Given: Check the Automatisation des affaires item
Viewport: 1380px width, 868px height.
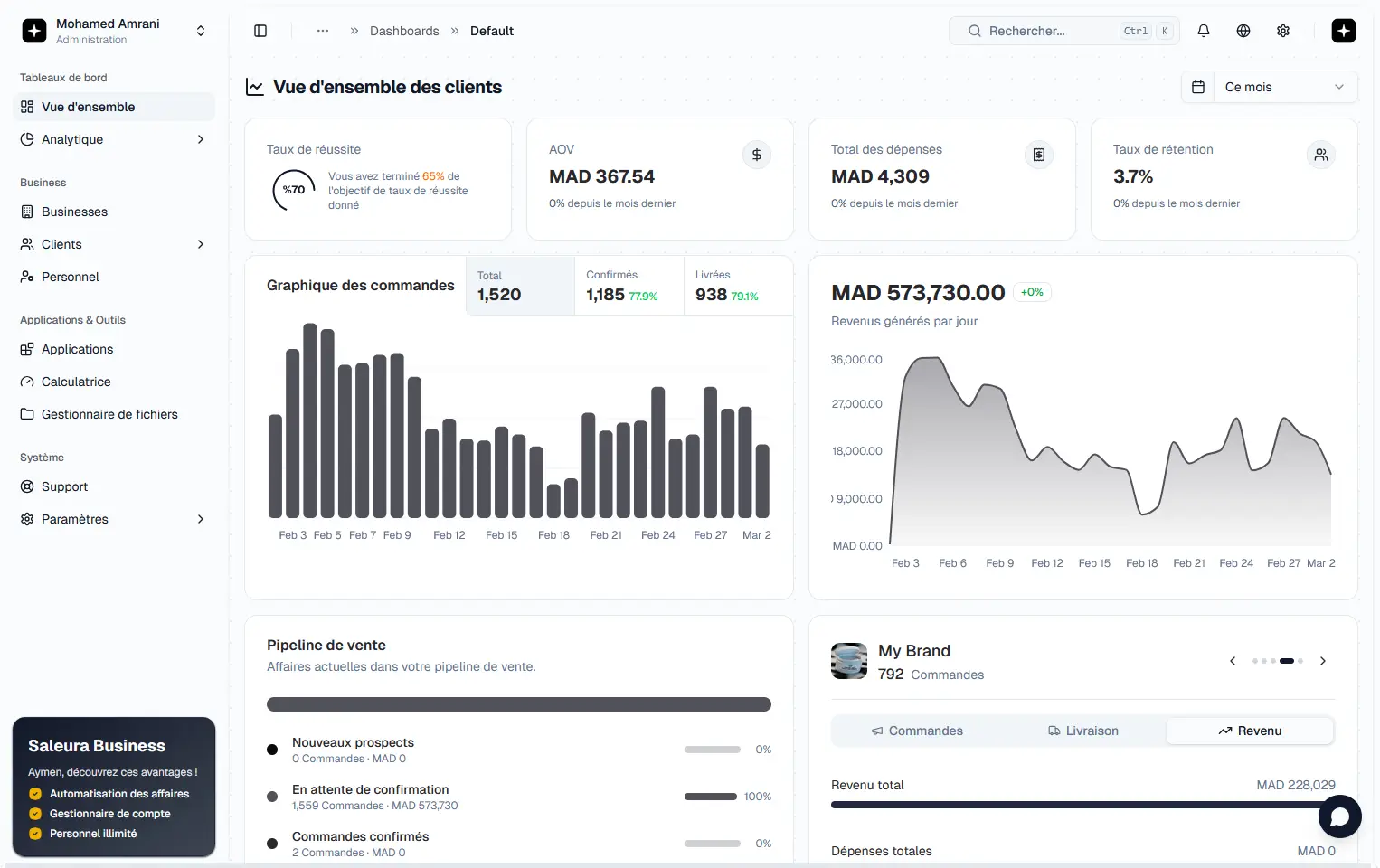Looking at the screenshot, I should tap(35, 793).
